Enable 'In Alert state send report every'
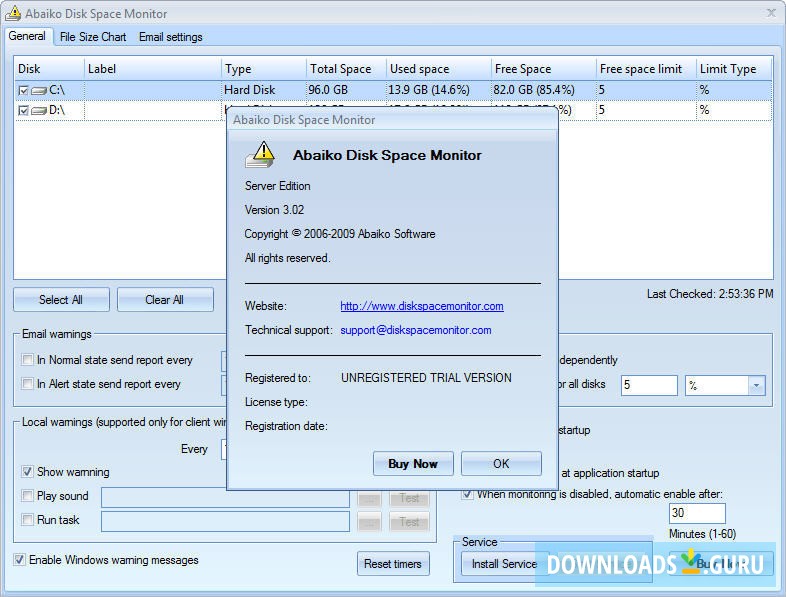Screen dimensions: 786x597 coord(28,383)
